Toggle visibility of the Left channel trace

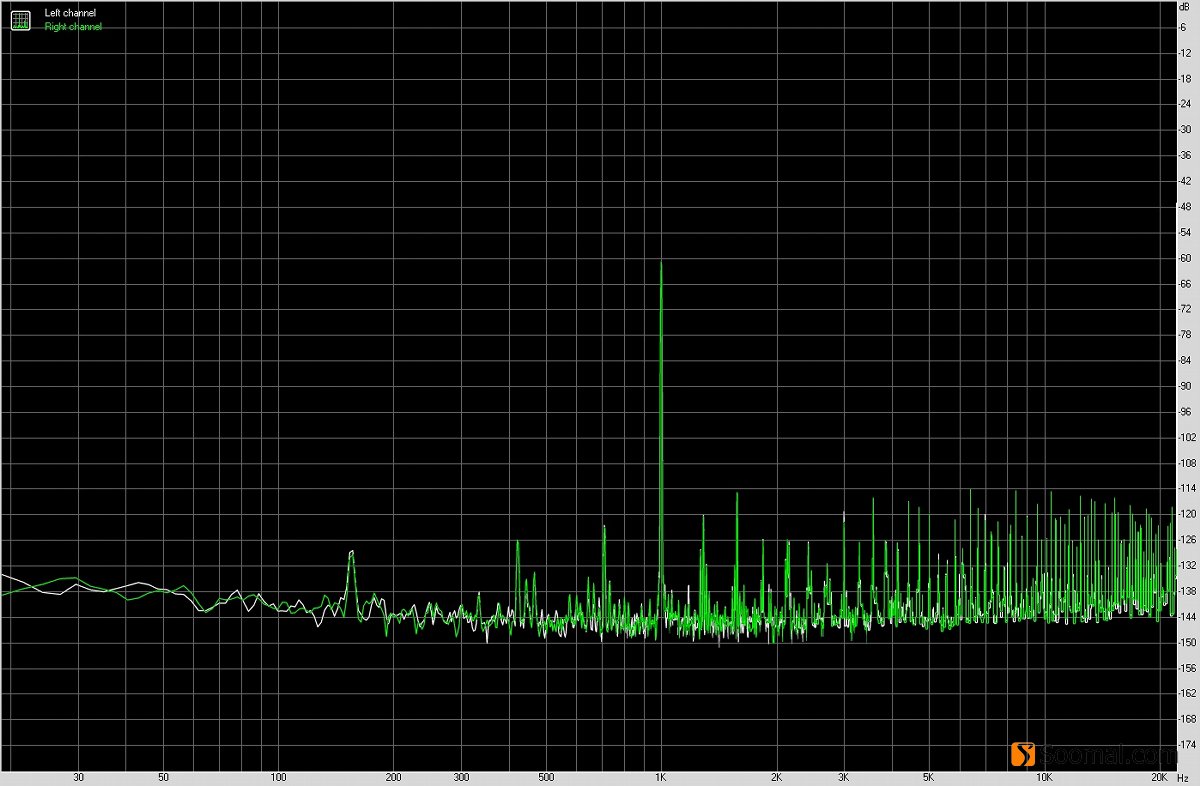click(69, 12)
